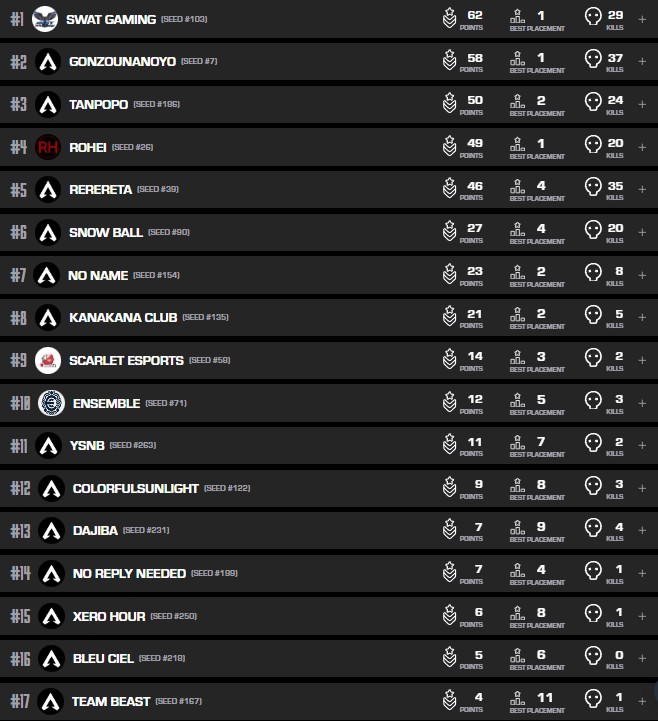Expand the Bleu Ciel row with plus
The height and width of the screenshot is (721, 658).
(x=642, y=658)
